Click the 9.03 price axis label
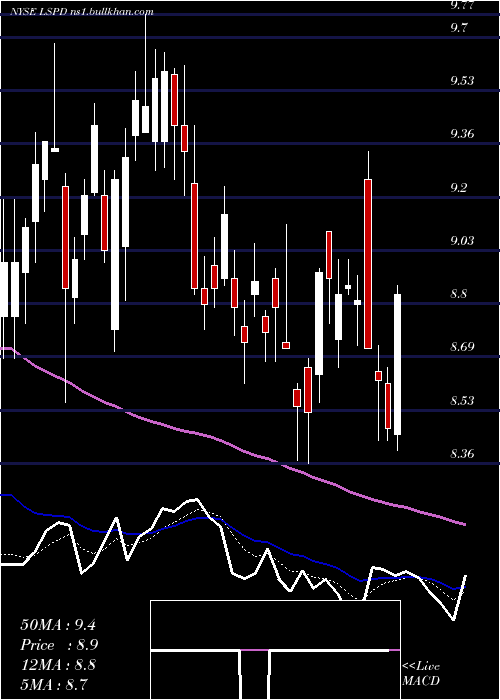Screen dimensions: 500x700 (x=462, y=240)
